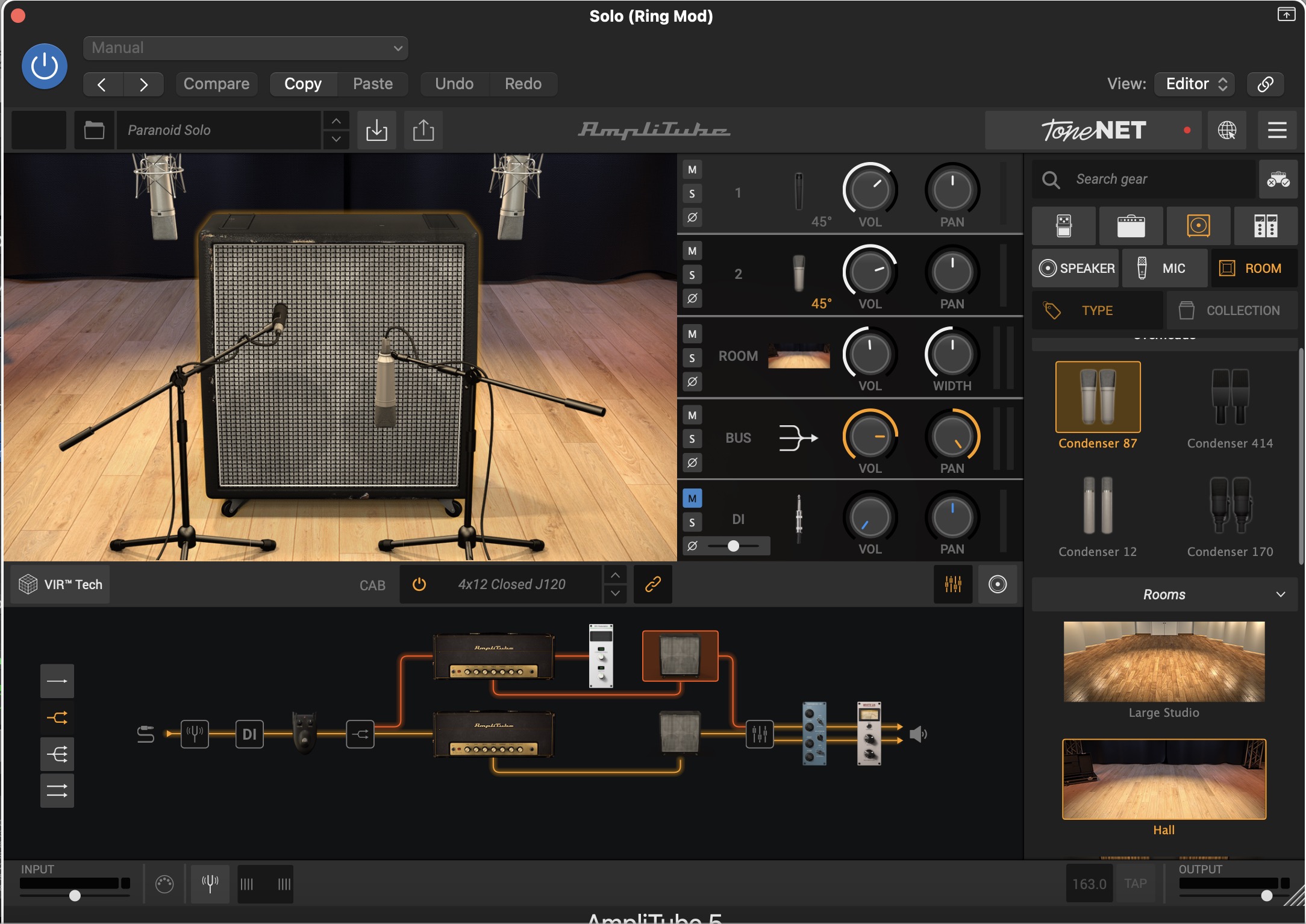The image size is (1306, 924).
Task: Select the stomp pedal gear category icon
Action: click(x=1064, y=226)
